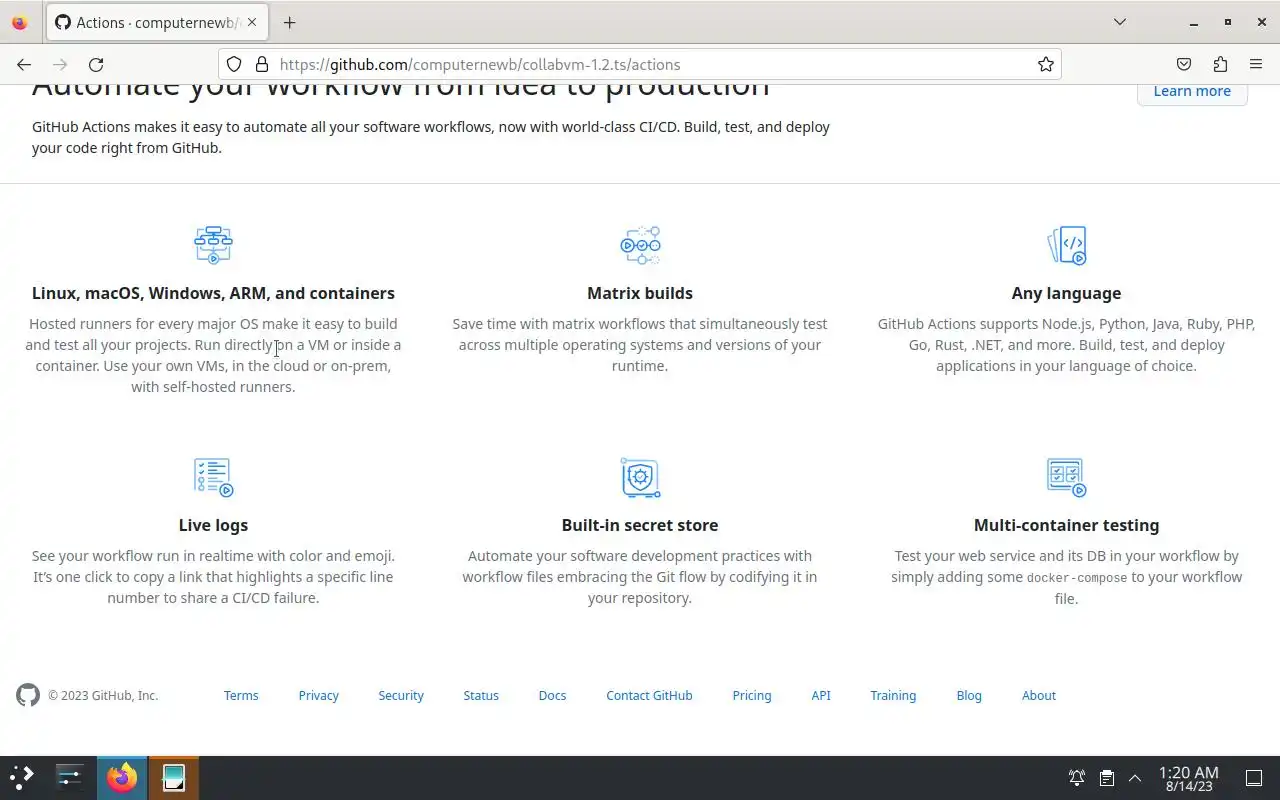Click the tracking protection shield icon
The image size is (1280, 800).
coord(234,64)
